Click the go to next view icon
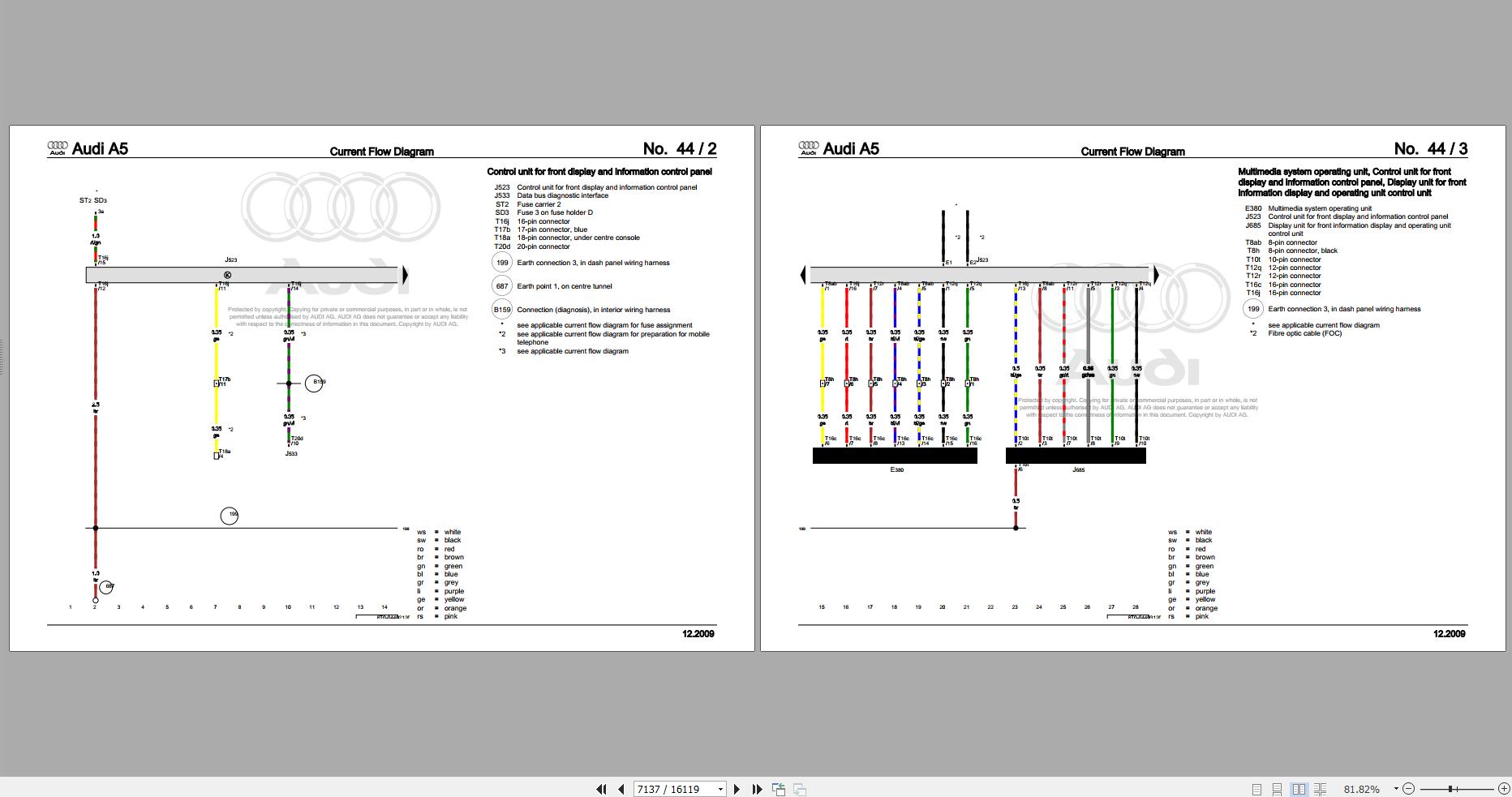1512x797 pixels. 799,789
